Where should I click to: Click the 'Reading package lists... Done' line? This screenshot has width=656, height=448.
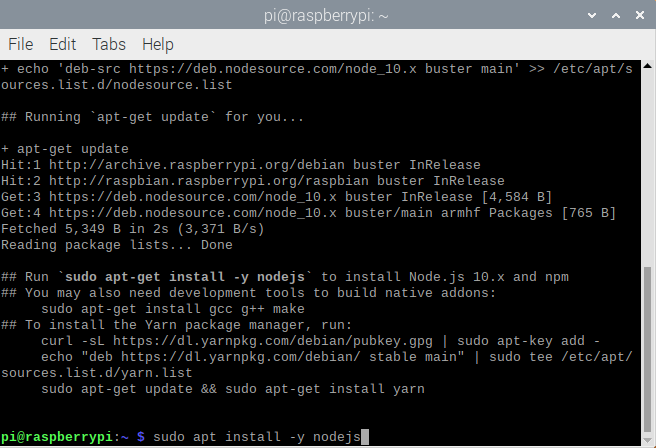coord(117,245)
